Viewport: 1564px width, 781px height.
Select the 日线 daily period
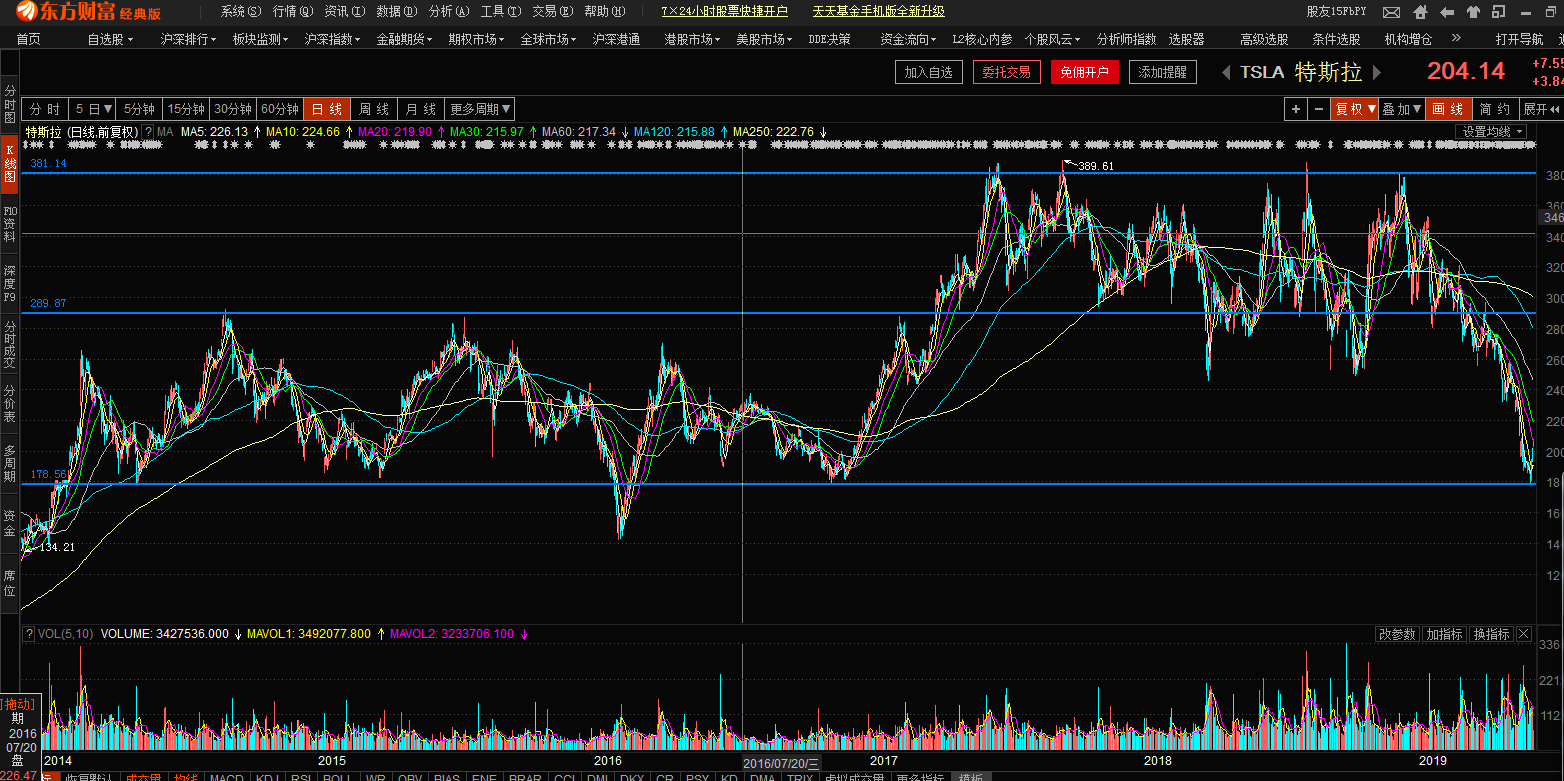327,109
